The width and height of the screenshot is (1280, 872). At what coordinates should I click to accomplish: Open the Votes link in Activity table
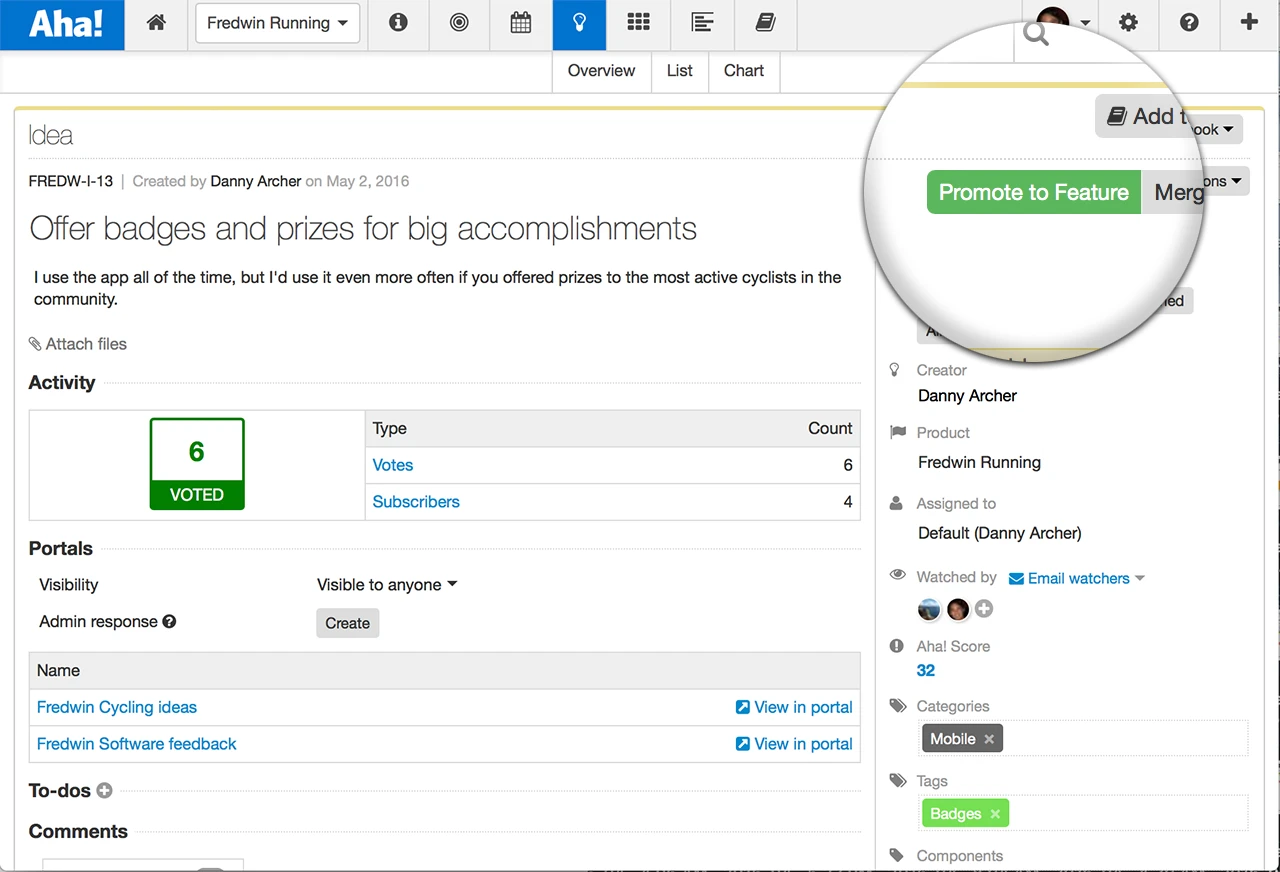(393, 465)
